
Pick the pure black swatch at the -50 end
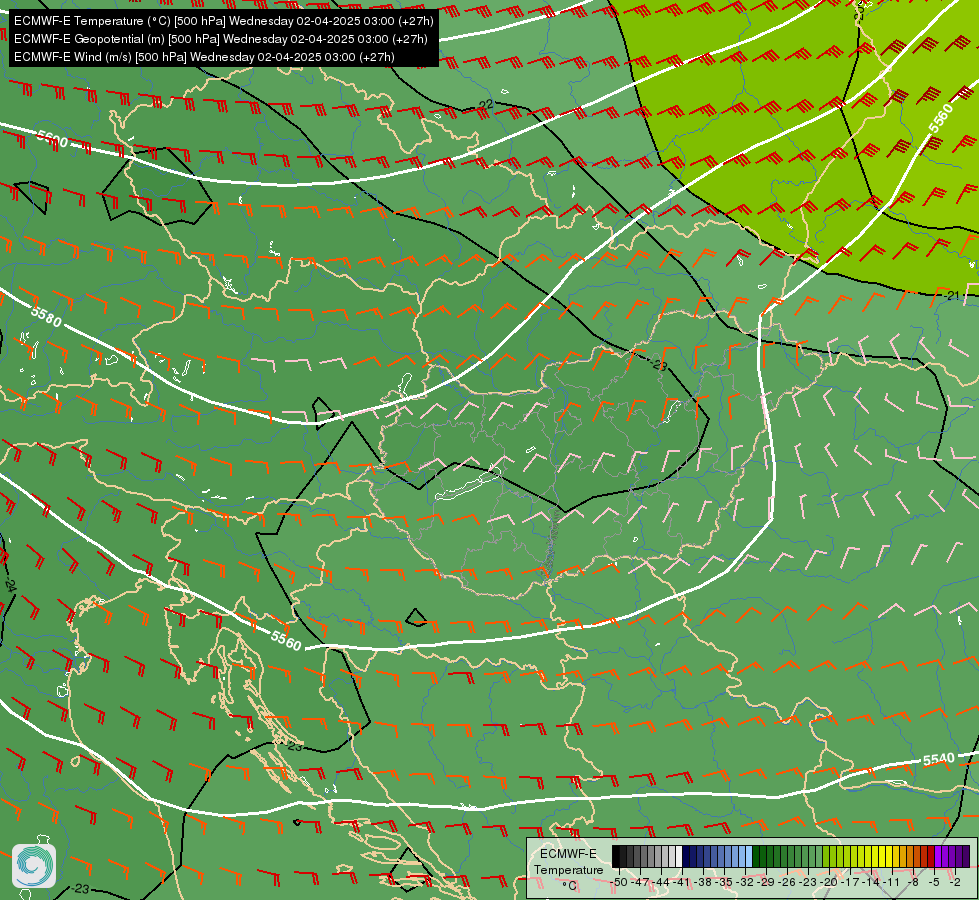616,856
